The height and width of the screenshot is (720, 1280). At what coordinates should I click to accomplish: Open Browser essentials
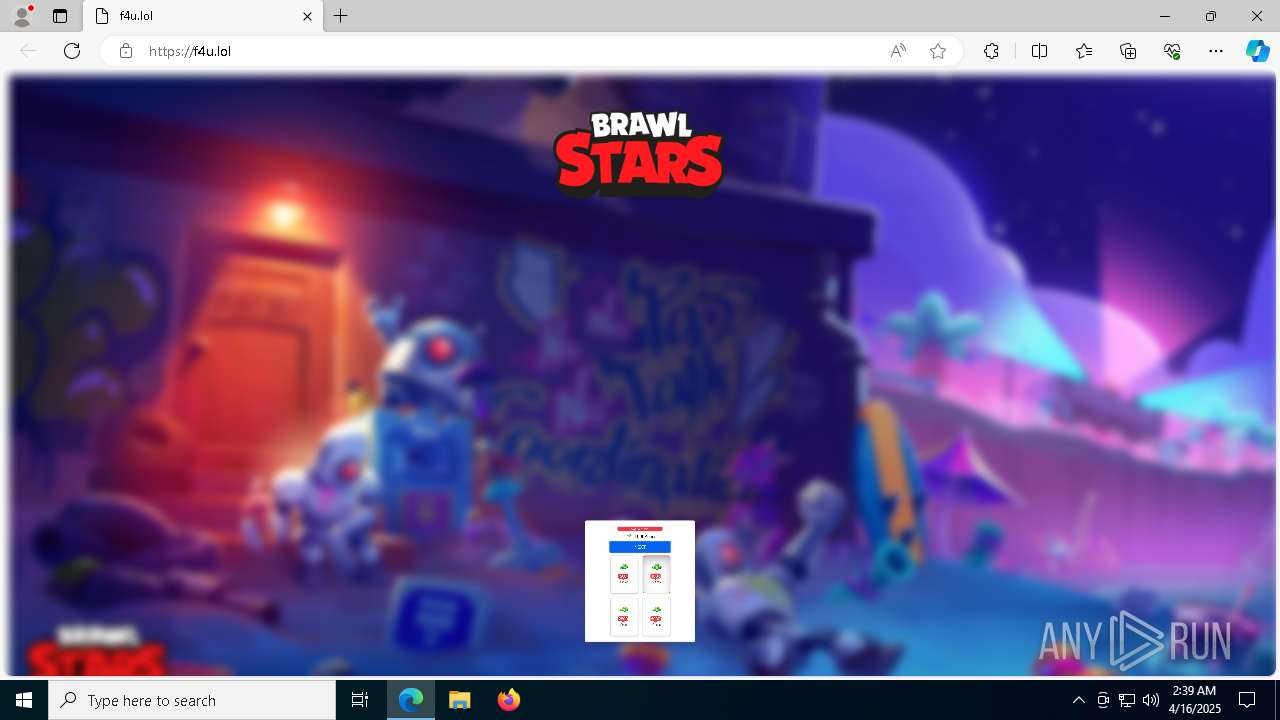pos(1172,51)
